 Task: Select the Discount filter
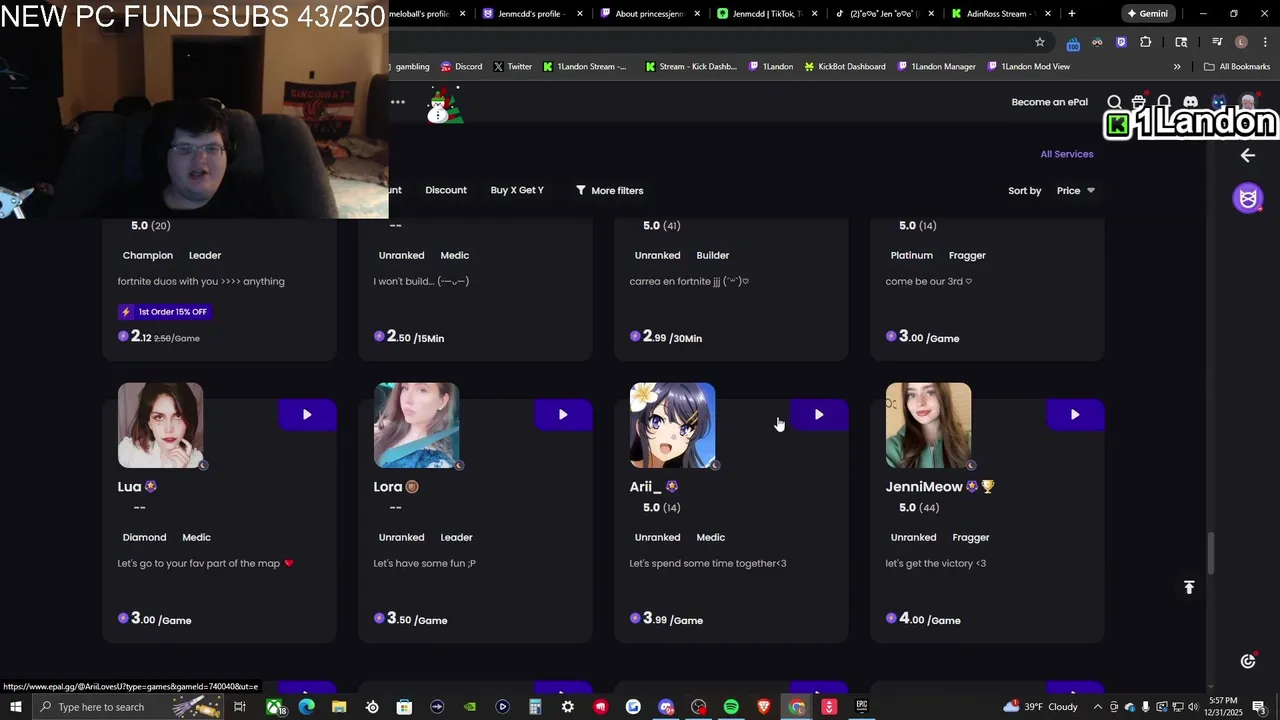tap(446, 190)
